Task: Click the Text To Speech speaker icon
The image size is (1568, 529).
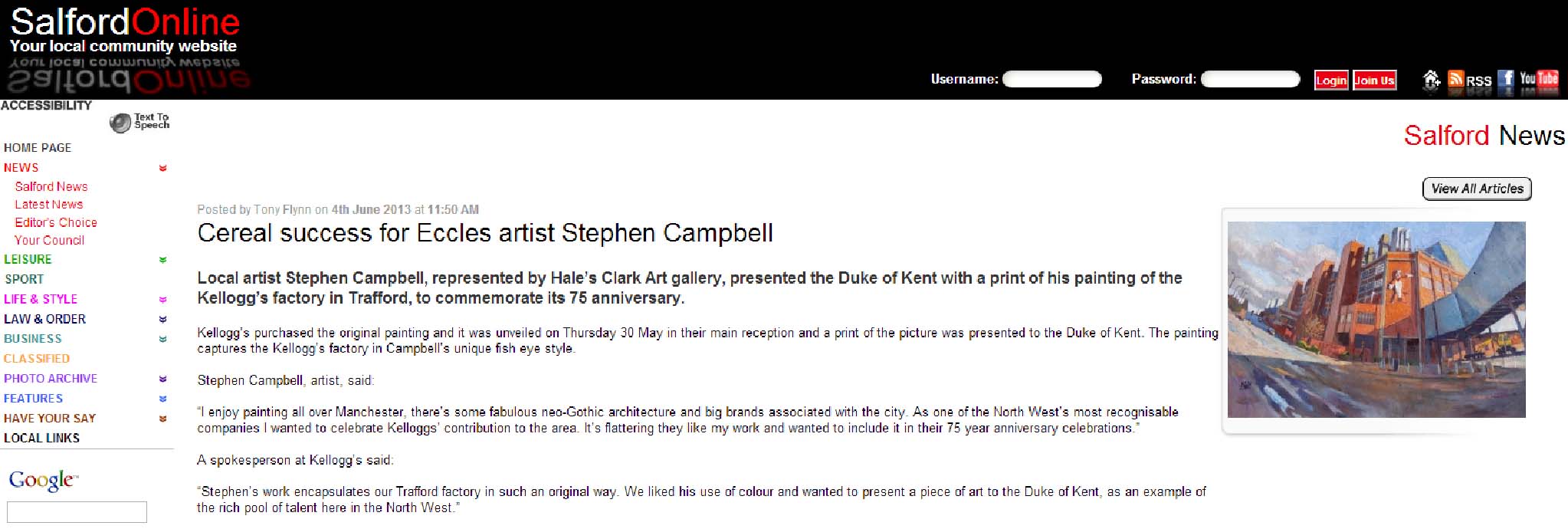Action: [x=120, y=123]
